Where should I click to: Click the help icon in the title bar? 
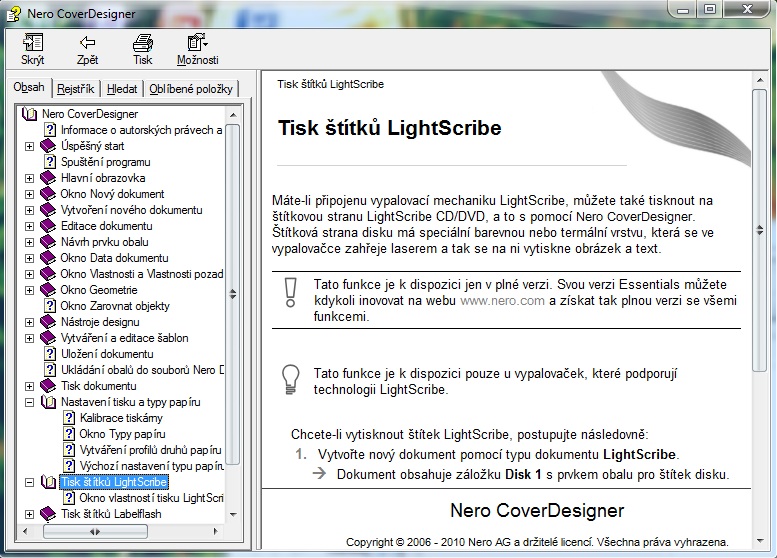pyautogui.click(x=13, y=14)
